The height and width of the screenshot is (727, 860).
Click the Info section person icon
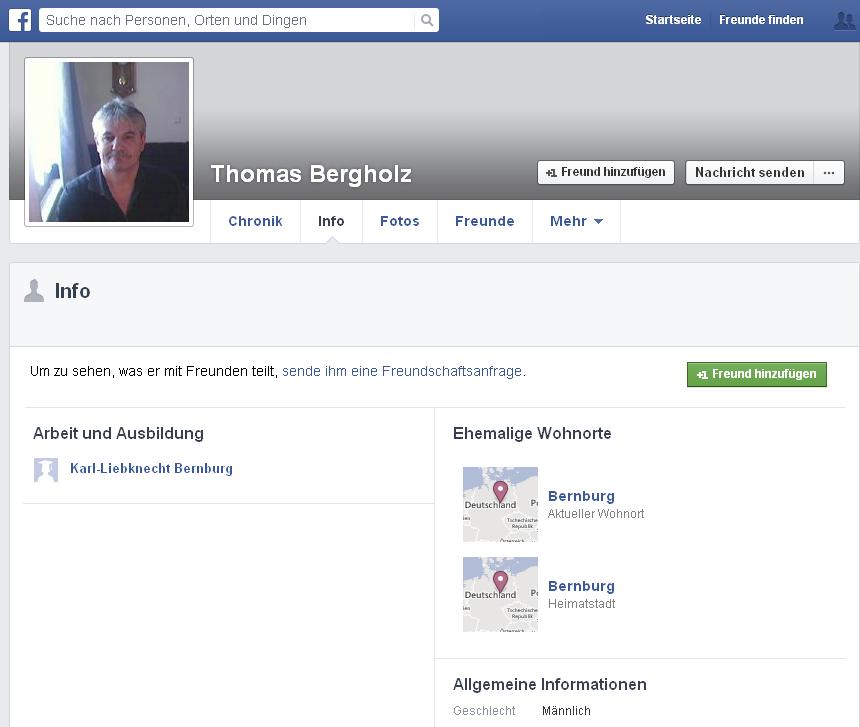pos(35,292)
